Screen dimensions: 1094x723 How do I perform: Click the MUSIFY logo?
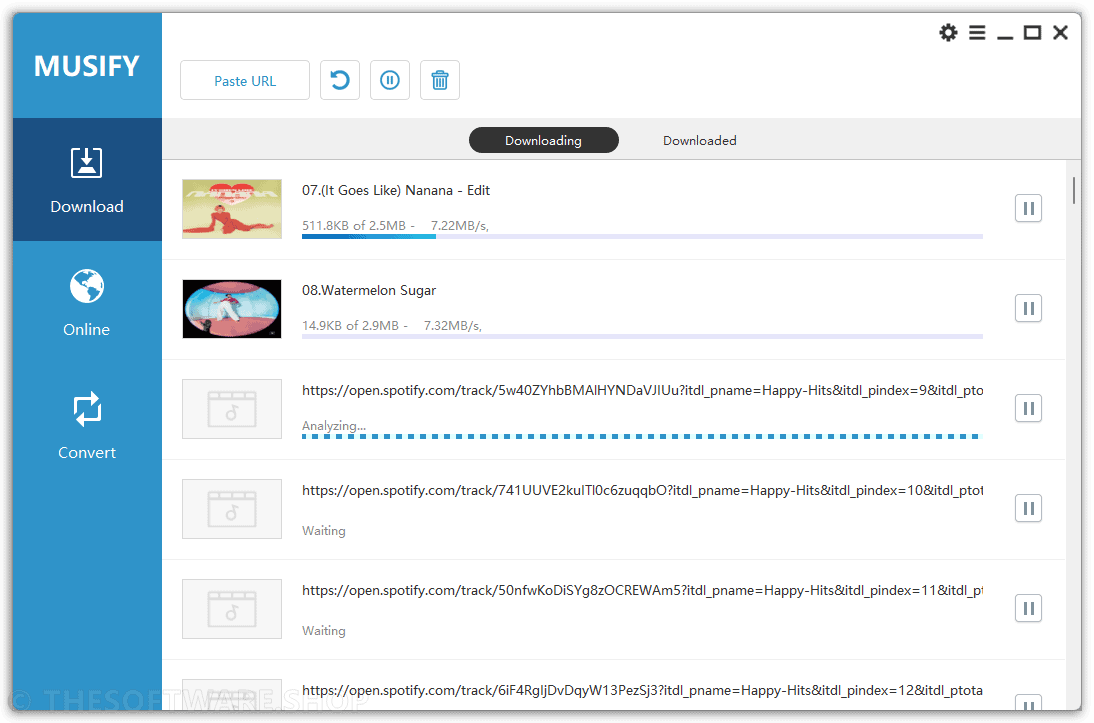point(87,66)
